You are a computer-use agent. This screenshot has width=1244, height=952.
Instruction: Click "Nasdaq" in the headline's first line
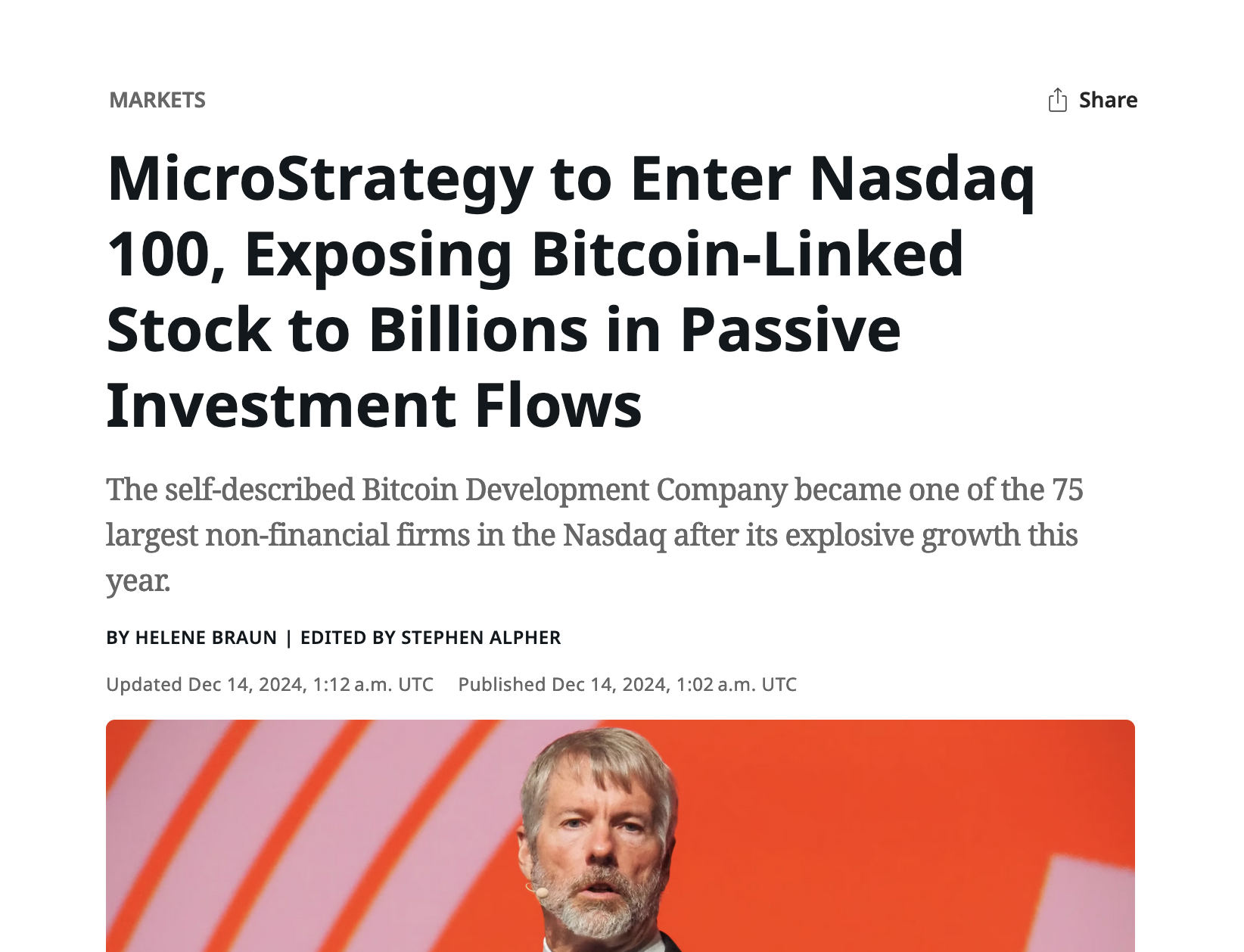(x=922, y=182)
